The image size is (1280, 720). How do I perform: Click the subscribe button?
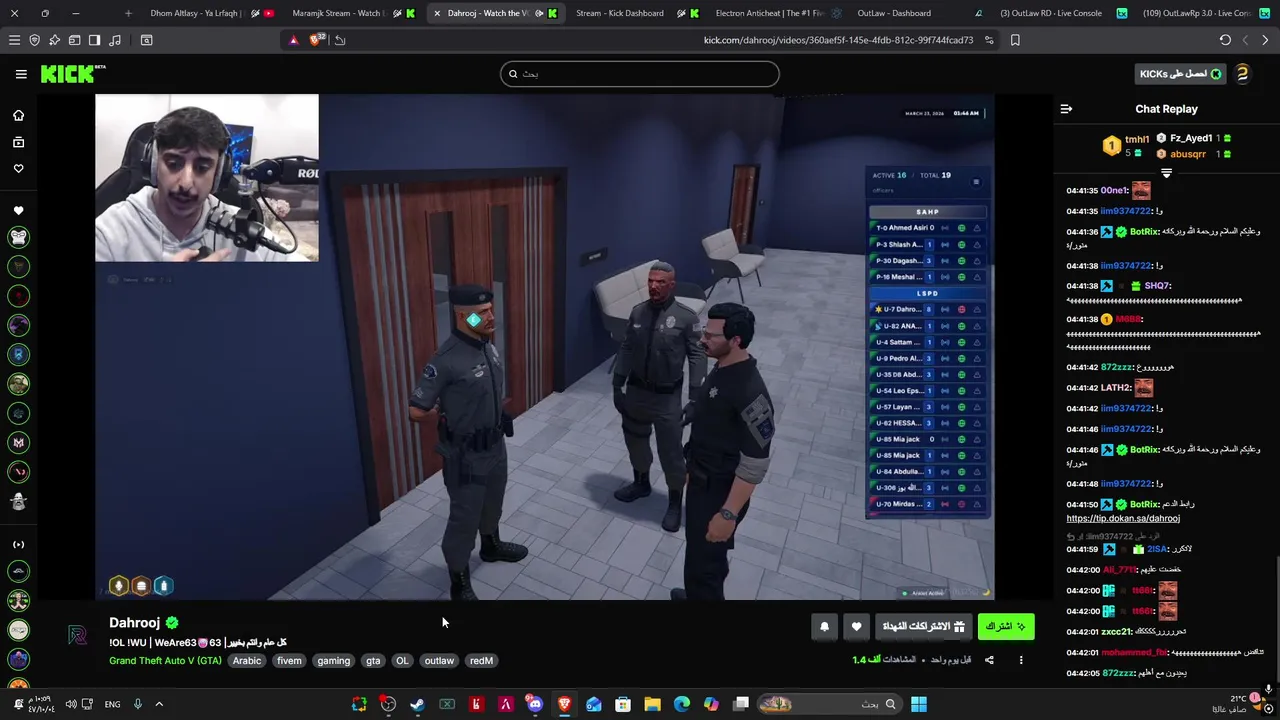tap(1006, 627)
